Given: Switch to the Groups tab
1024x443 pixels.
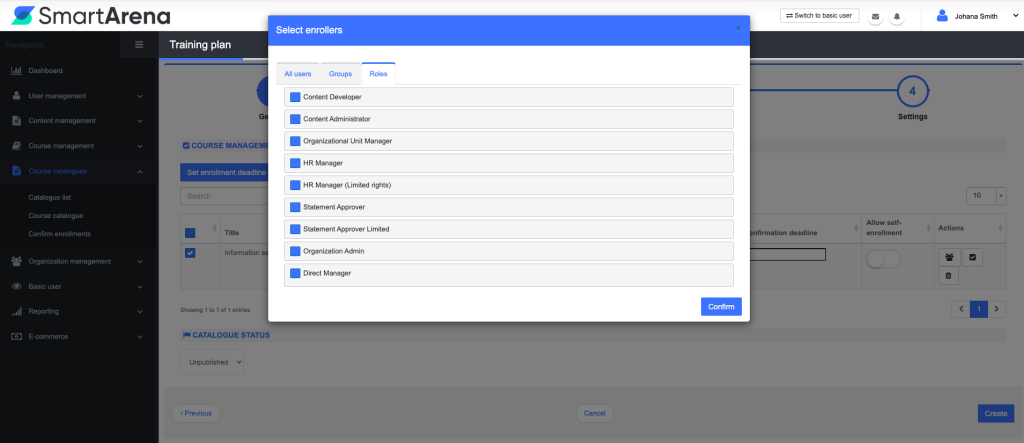Looking at the screenshot, I should 340,74.
